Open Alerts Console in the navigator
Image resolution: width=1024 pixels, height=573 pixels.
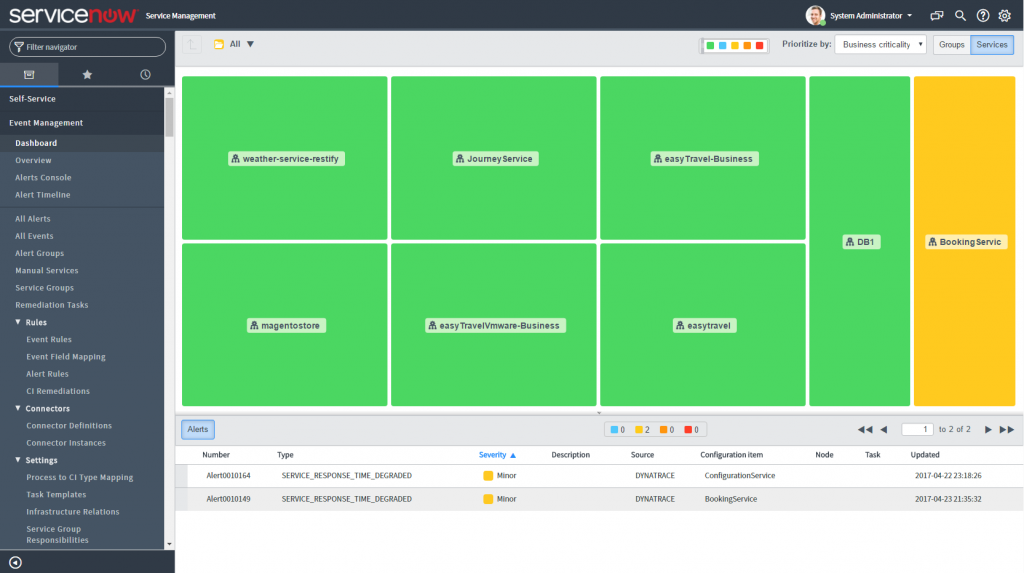pos(43,177)
